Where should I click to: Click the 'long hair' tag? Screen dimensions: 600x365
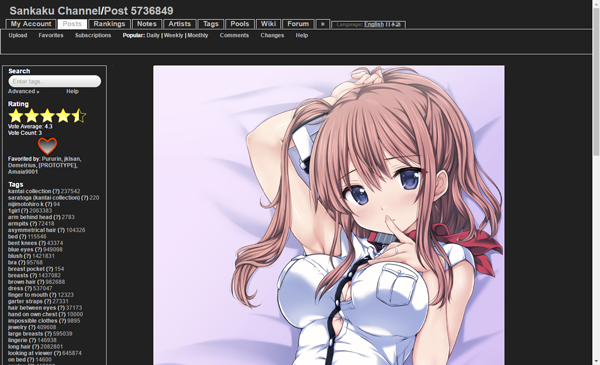19,347
